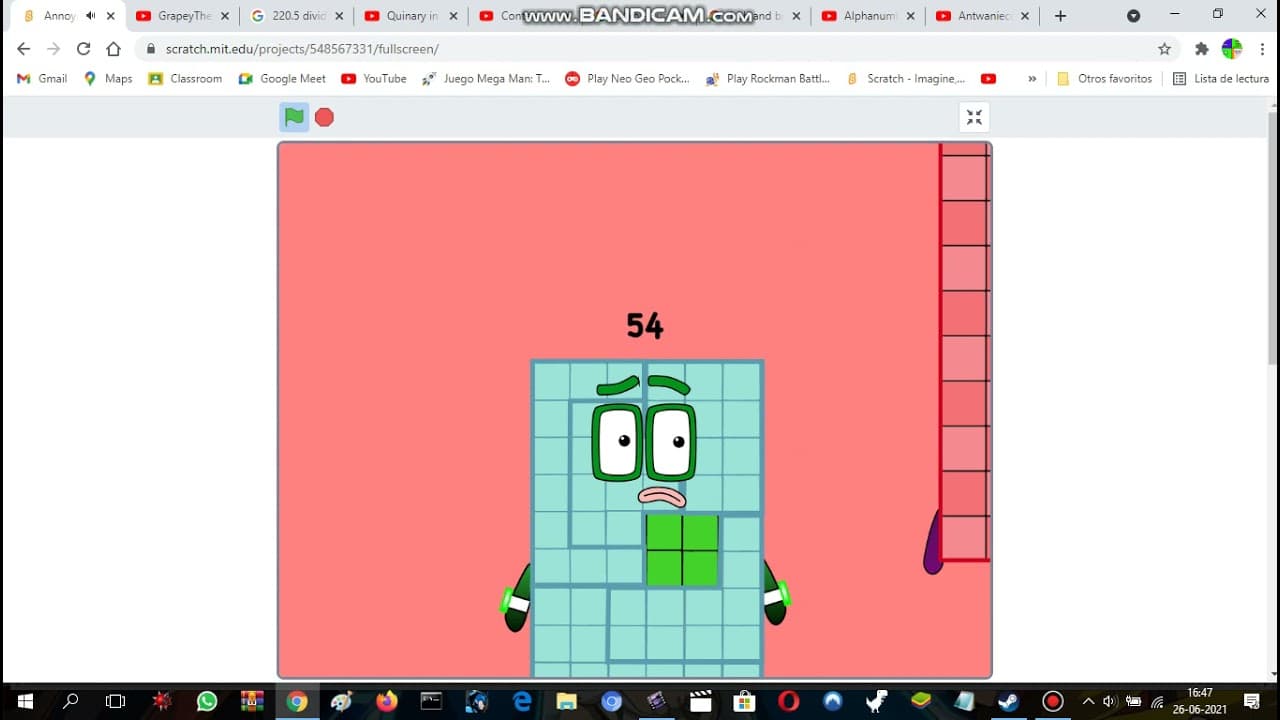Open the Classroom bookmark
The image size is (1280, 720).
185,78
